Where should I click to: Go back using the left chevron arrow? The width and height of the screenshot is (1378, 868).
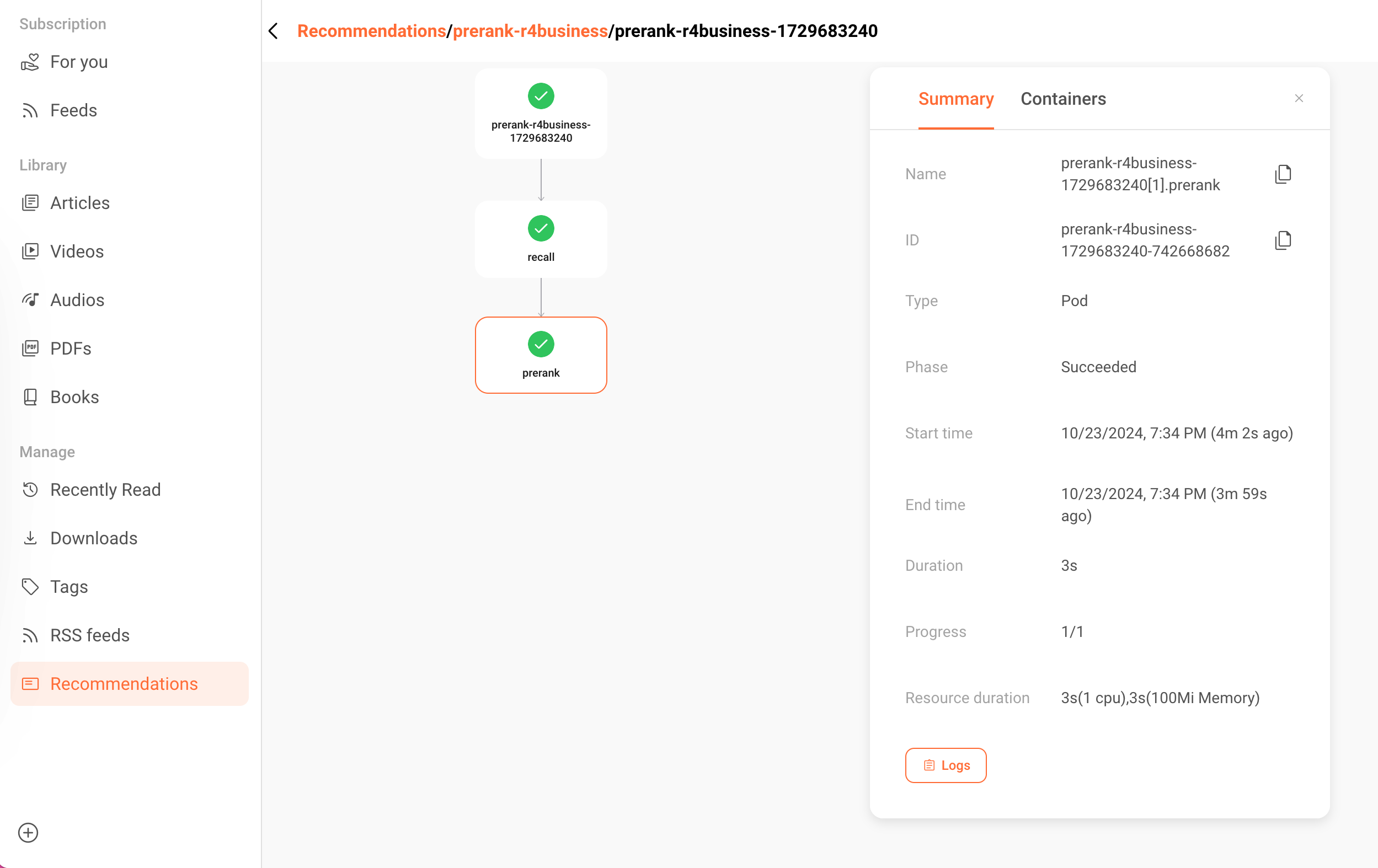pos(274,31)
